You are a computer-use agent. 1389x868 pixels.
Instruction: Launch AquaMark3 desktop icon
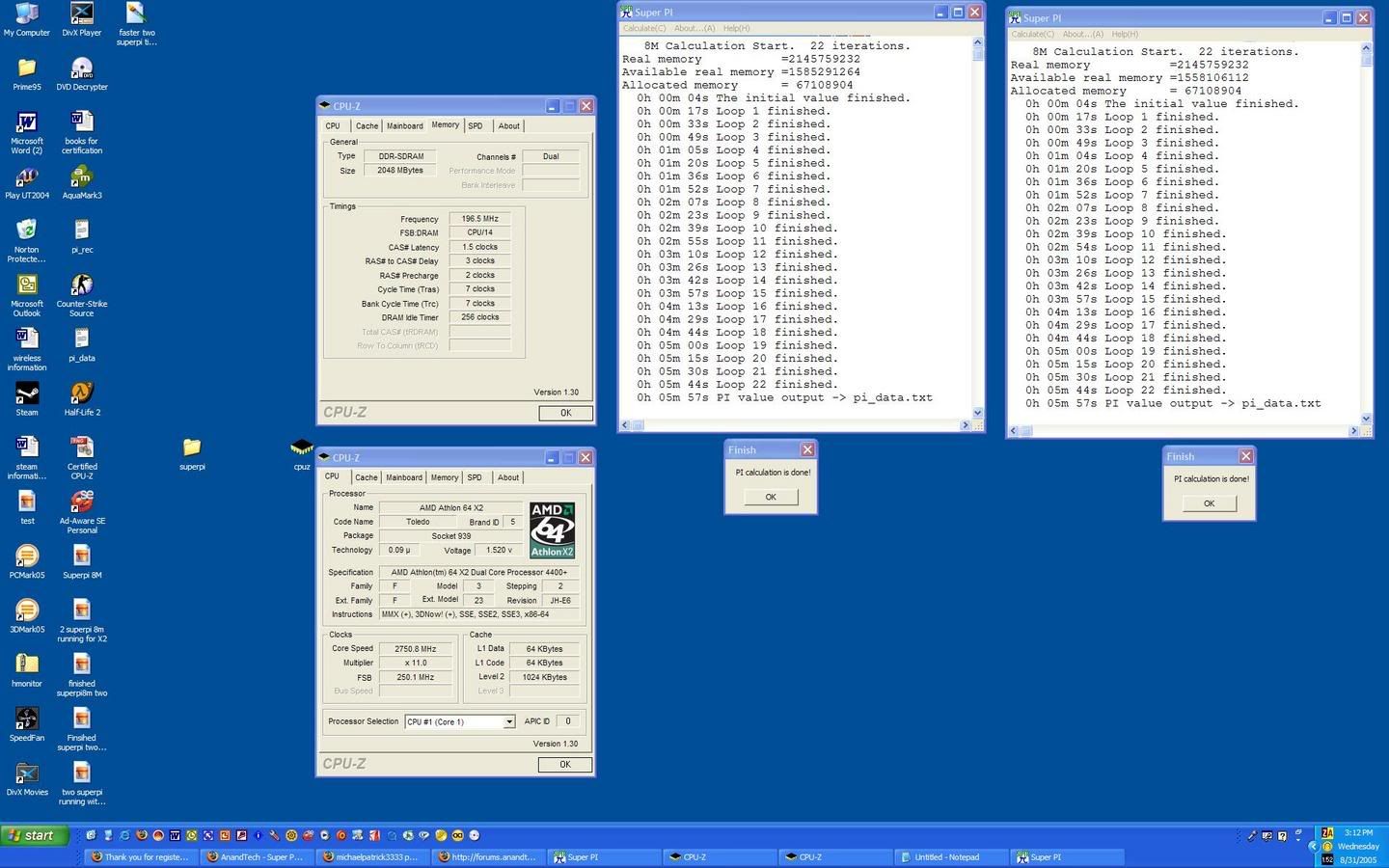(x=82, y=182)
